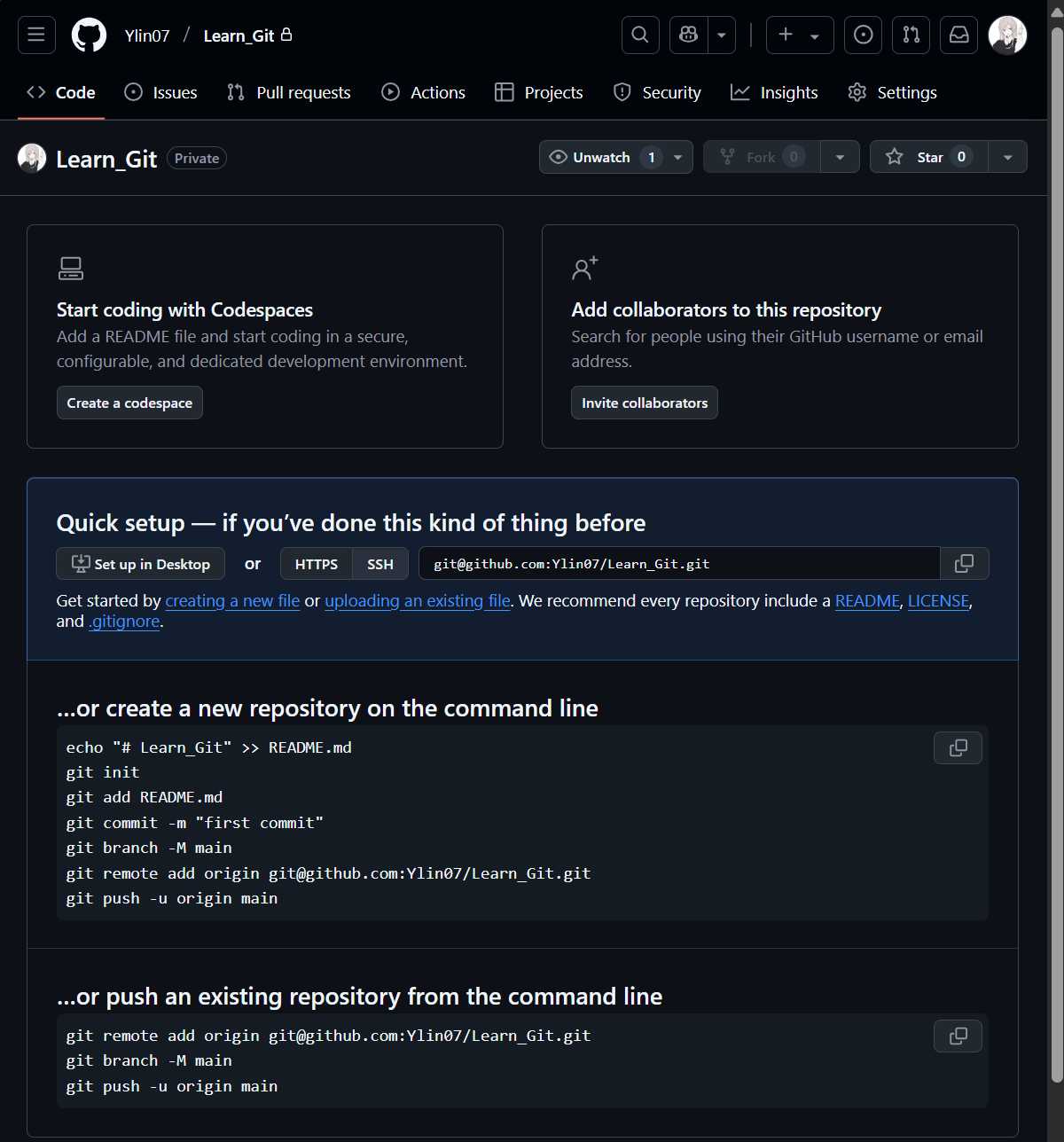Copy the push existing repository commands
The width and height of the screenshot is (1064, 1142).
click(958, 1036)
